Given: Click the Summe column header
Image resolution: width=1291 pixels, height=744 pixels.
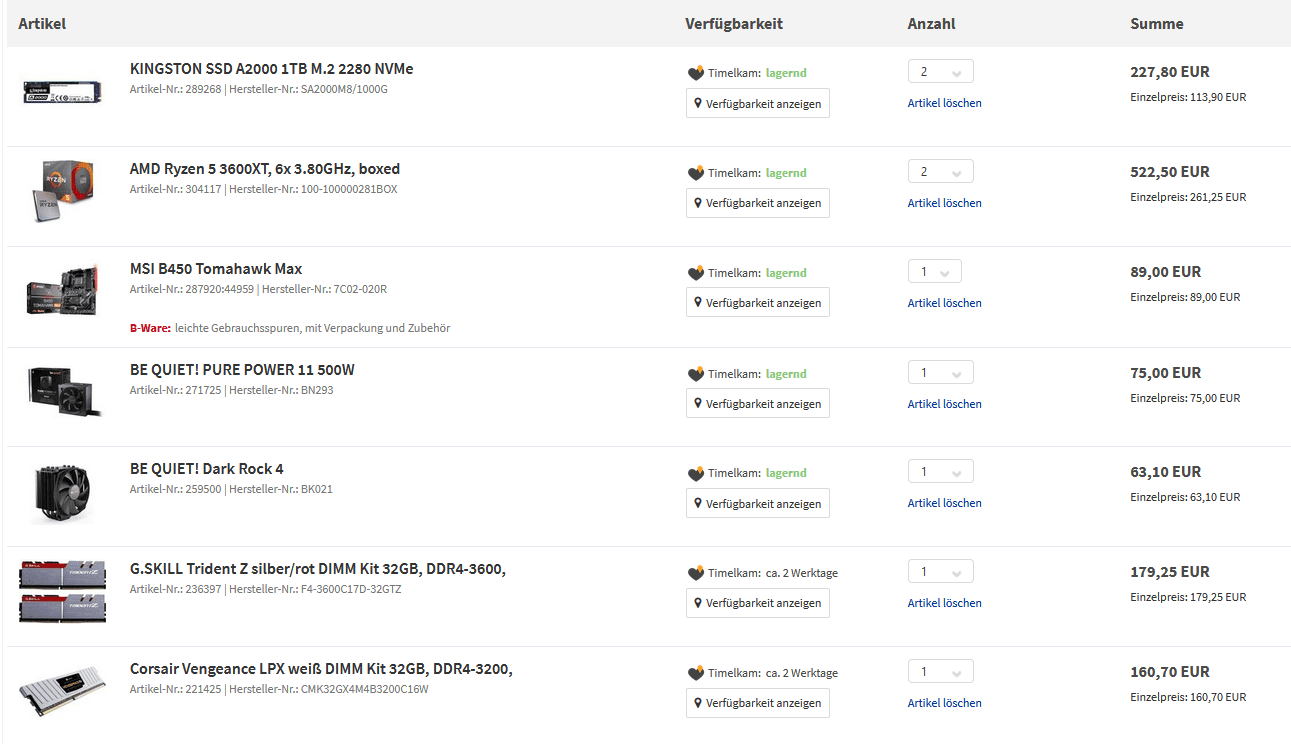Looking at the screenshot, I should pyautogui.click(x=1157, y=23).
